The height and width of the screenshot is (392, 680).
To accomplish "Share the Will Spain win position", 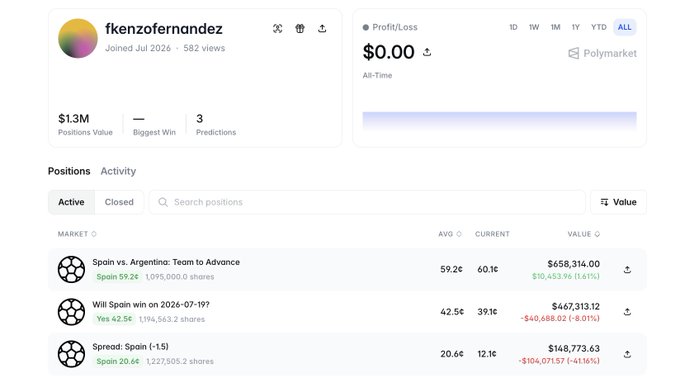I will click(627, 312).
